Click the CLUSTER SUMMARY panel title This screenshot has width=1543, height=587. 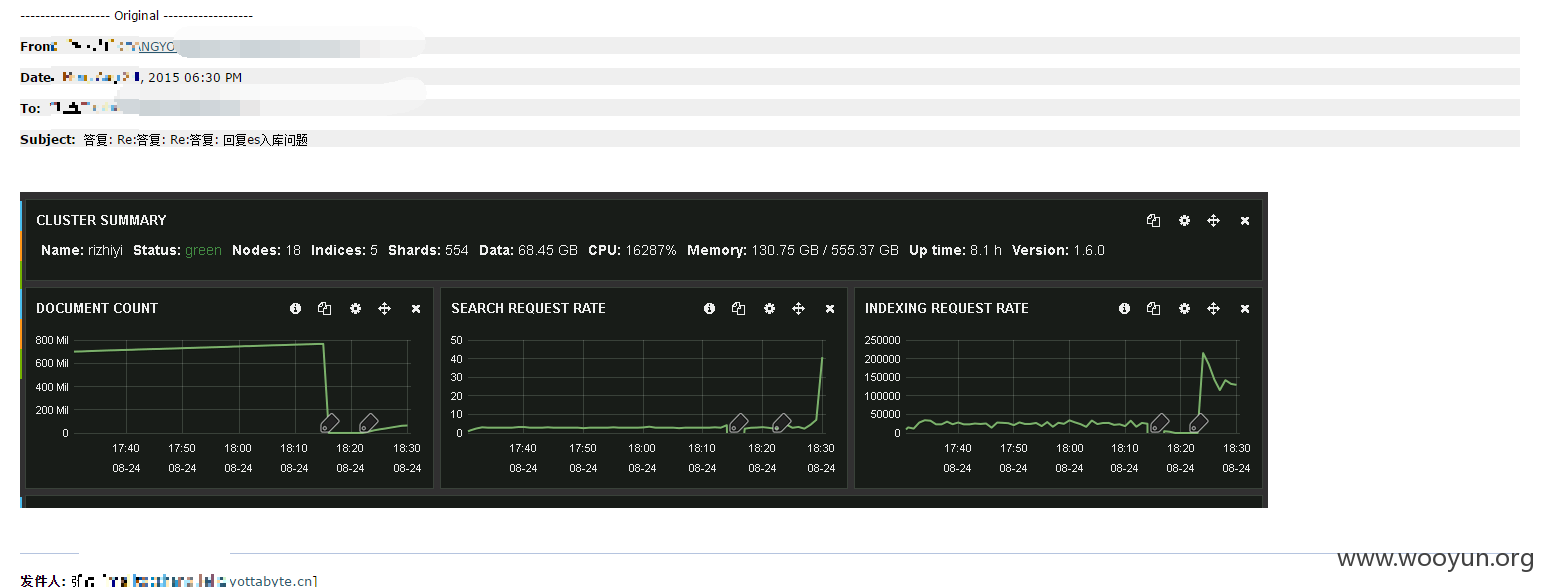pyautogui.click(x=101, y=220)
